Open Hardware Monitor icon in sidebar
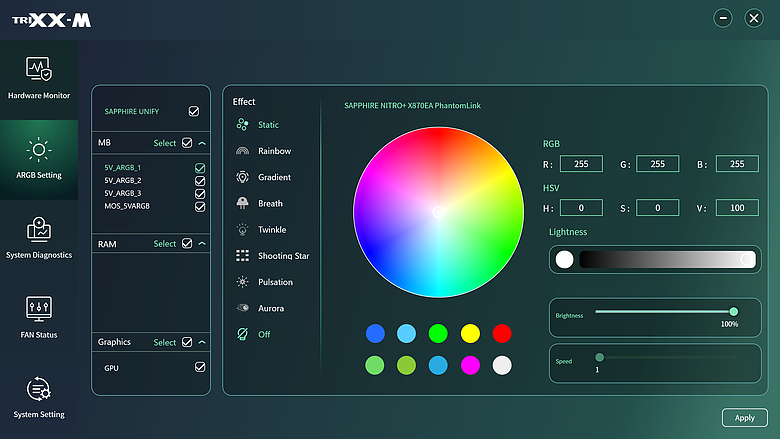The width and height of the screenshot is (780, 439). coord(39,69)
